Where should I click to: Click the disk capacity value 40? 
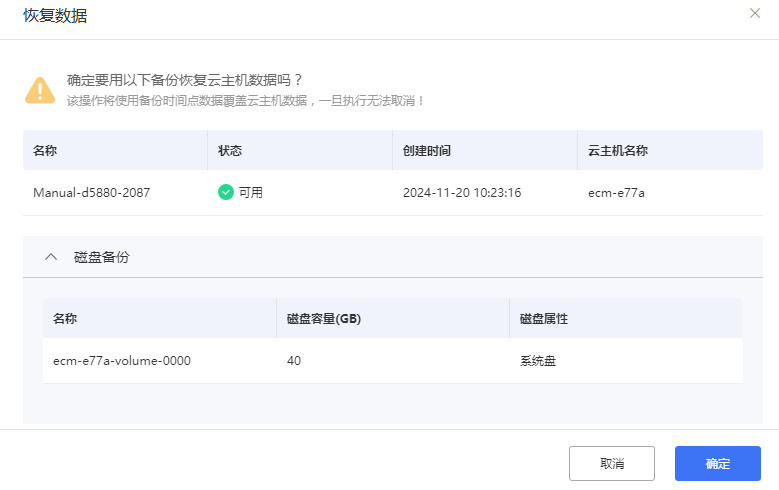pos(294,360)
